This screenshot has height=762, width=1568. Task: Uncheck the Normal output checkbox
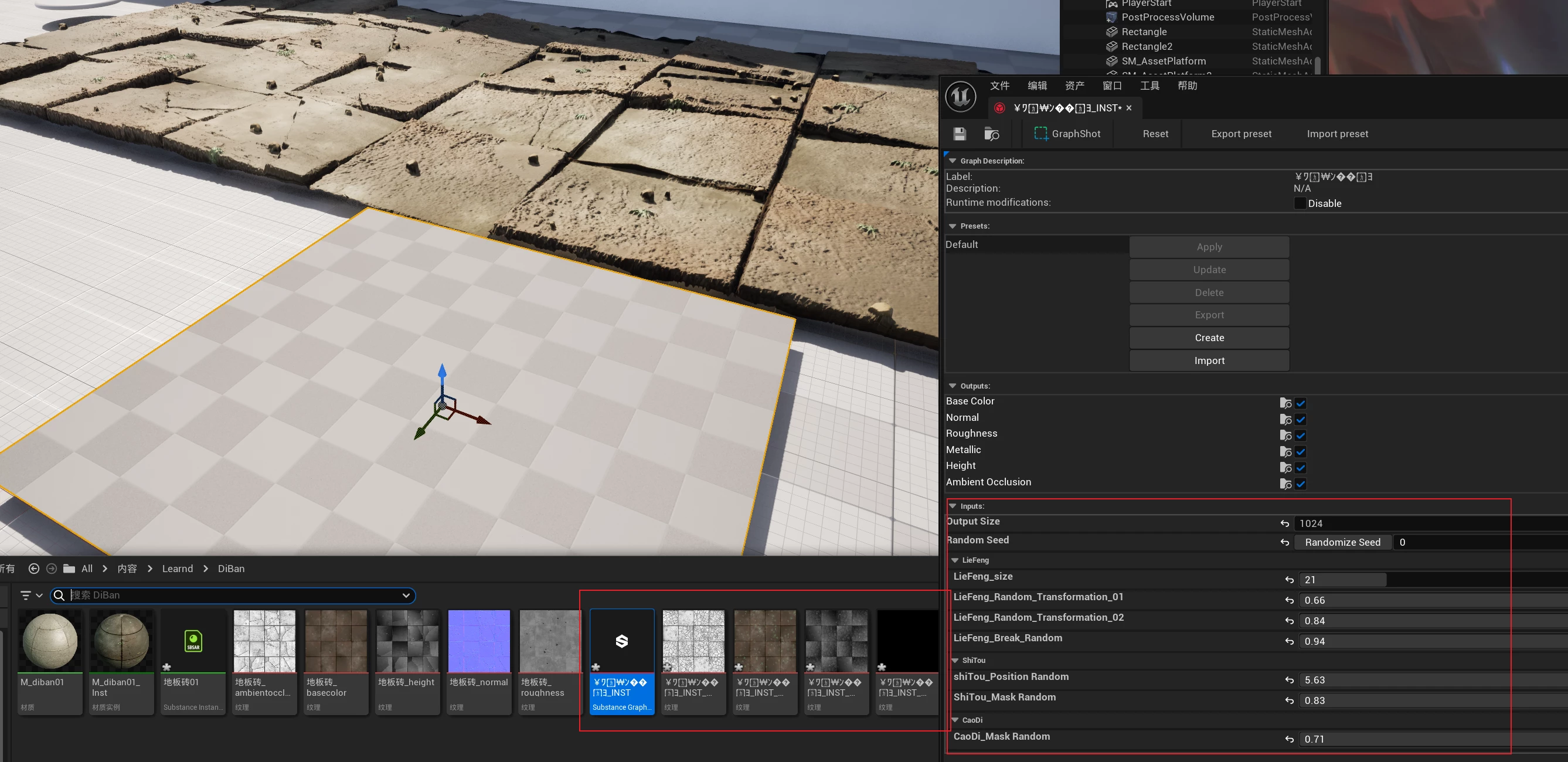1301,419
